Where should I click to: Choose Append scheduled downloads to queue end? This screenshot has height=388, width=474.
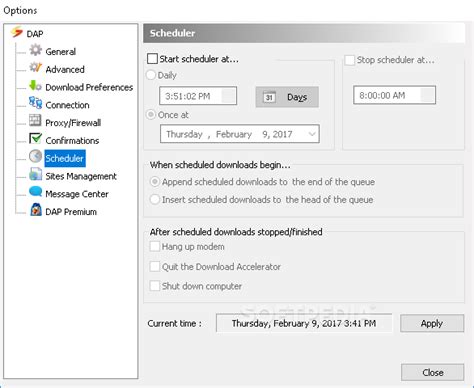click(155, 182)
